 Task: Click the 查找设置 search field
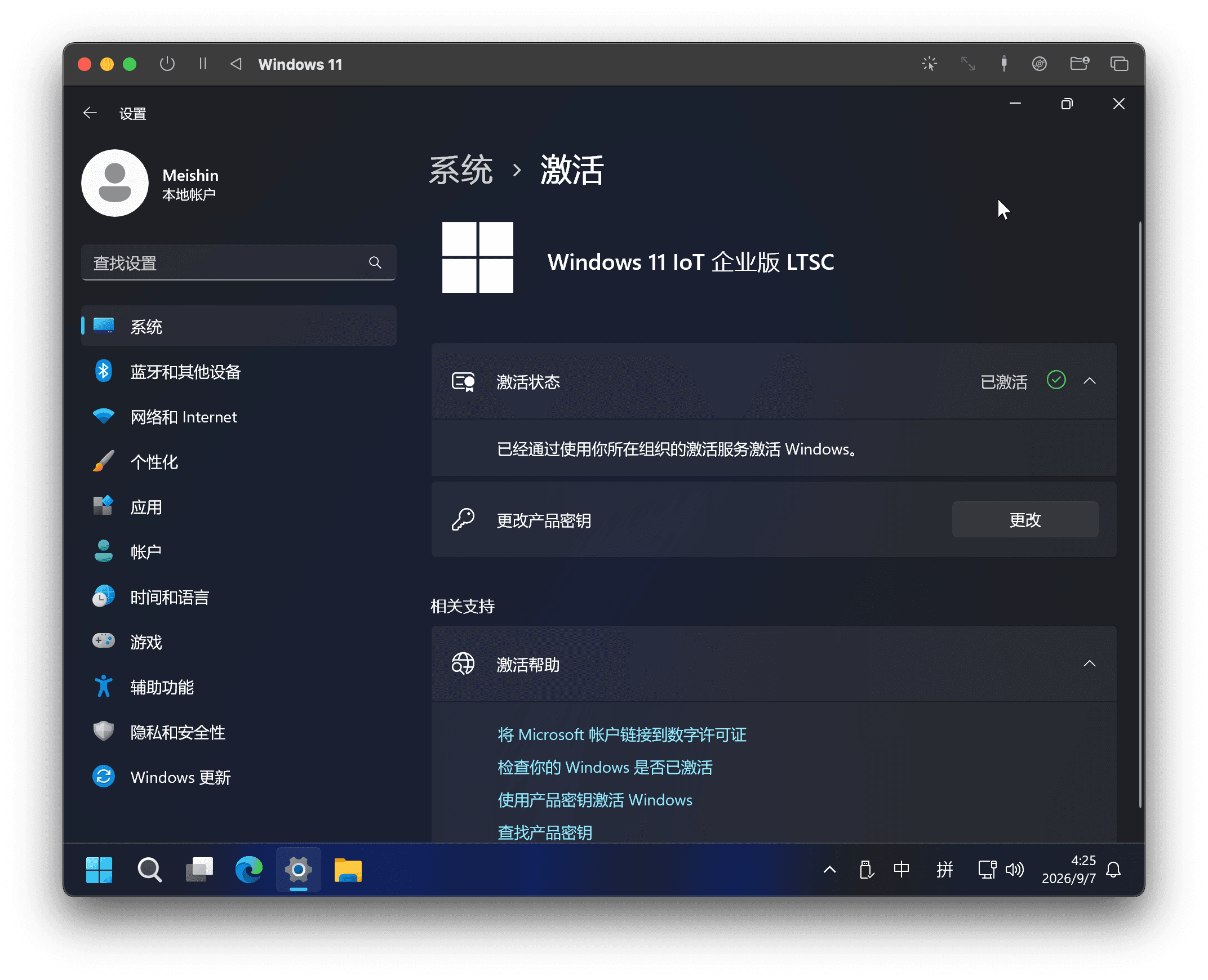pyautogui.click(x=238, y=262)
